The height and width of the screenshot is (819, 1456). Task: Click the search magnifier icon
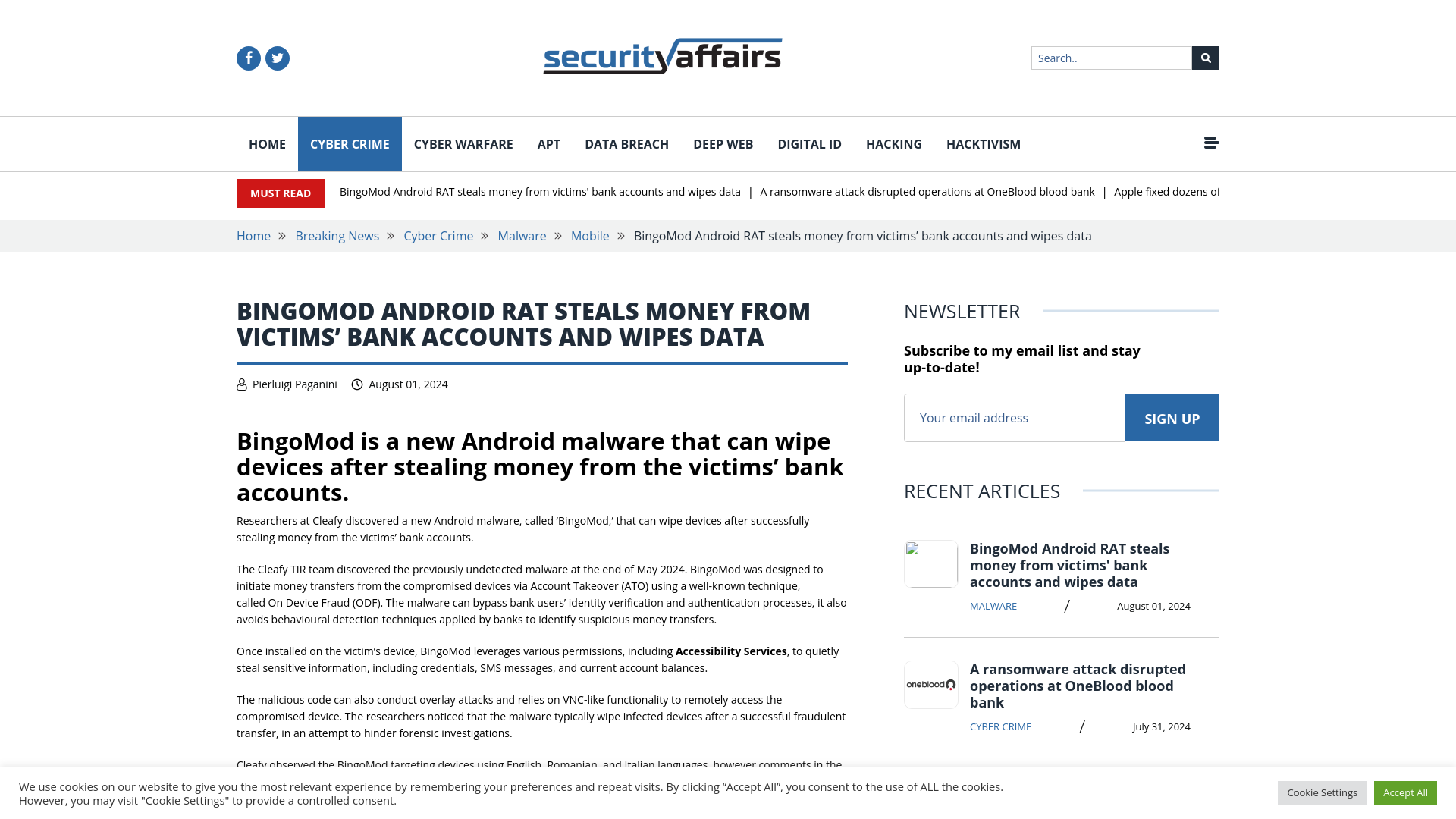click(1205, 57)
